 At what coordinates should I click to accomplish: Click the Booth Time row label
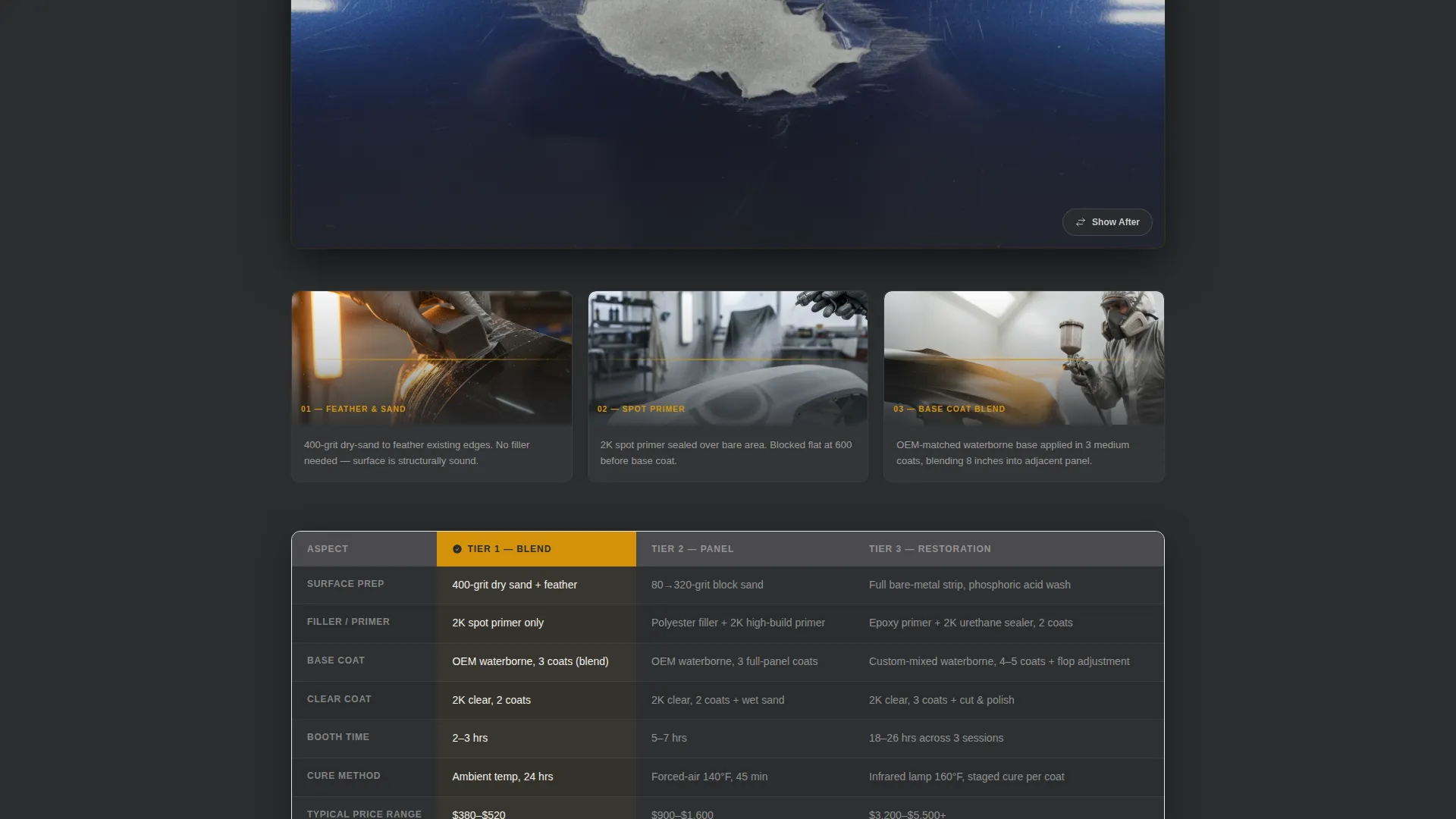coord(338,737)
